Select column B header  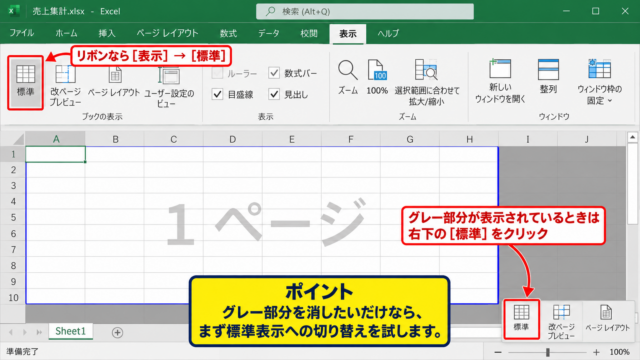(115, 139)
